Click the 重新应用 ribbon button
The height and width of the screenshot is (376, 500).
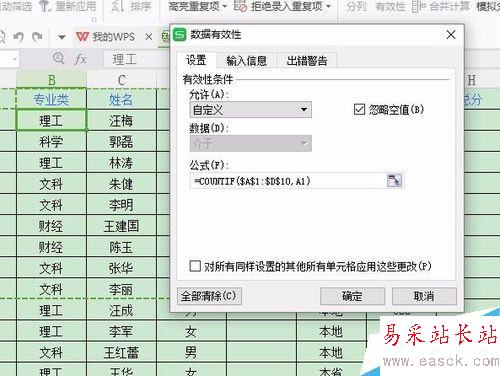coord(67,6)
